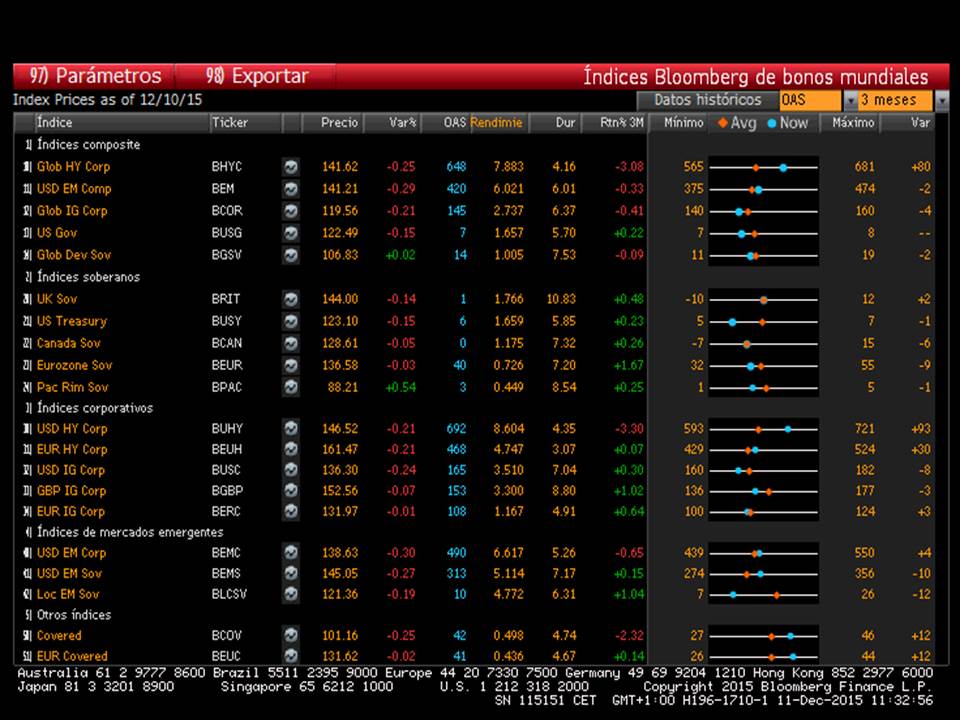Select the Rendimie column header
The height and width of the screenshot is (720, 960).
[x=497, y=122]
